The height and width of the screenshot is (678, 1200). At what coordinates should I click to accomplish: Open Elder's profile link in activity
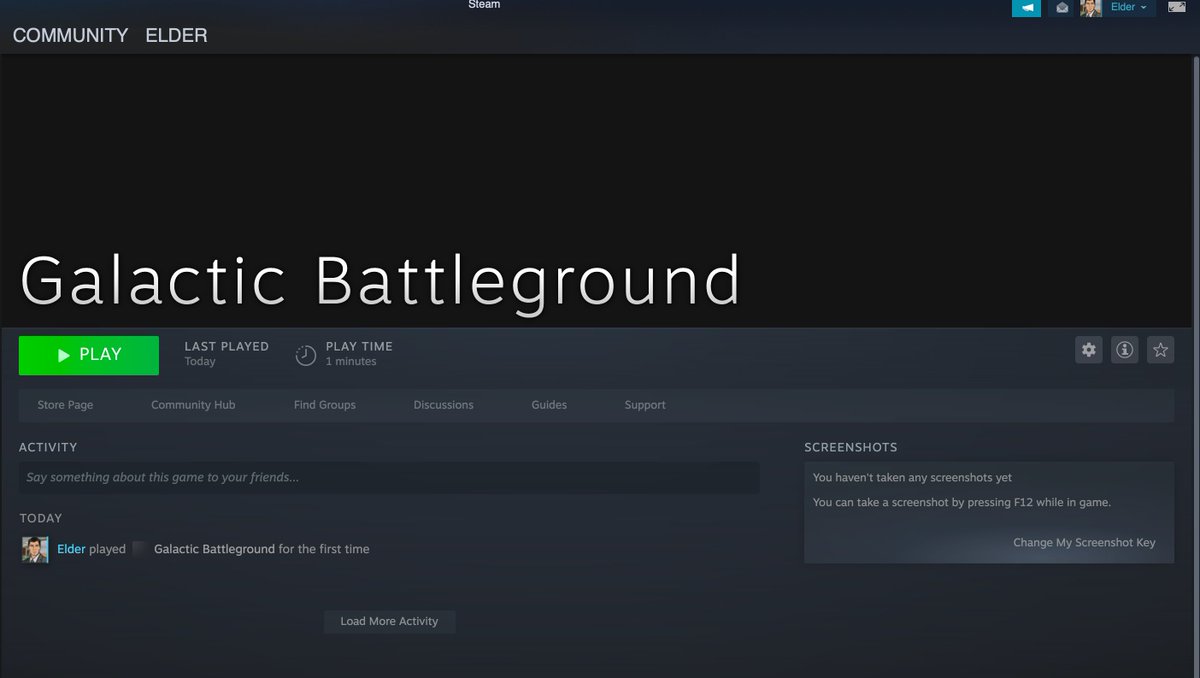pyautogui.click(x=71, y=549)
